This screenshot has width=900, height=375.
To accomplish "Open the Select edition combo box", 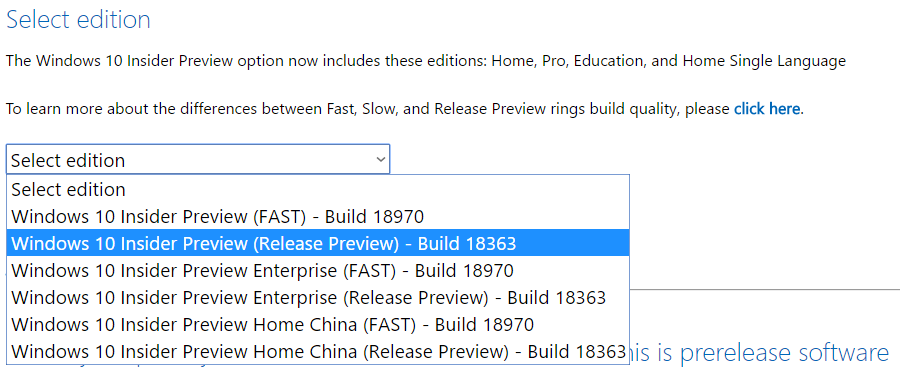I will pyautogui.click(x=197, y=159).
